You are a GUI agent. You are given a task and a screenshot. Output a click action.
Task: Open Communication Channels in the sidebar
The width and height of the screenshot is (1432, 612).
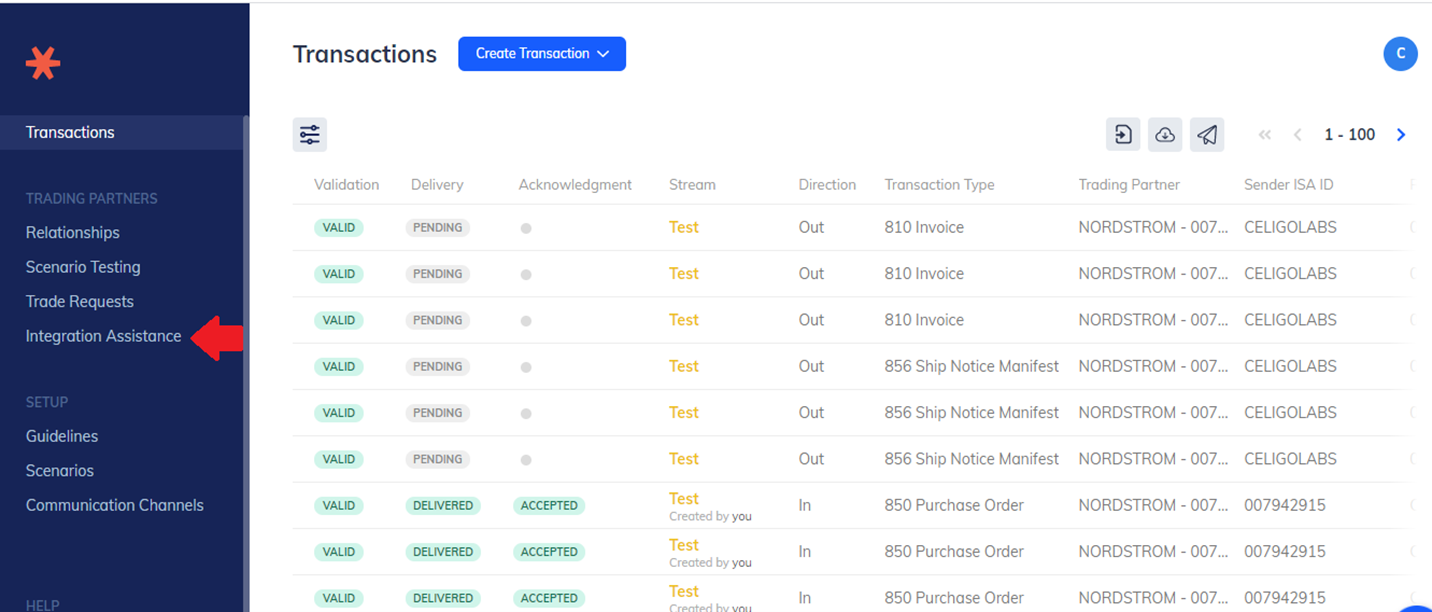[115, 505]
